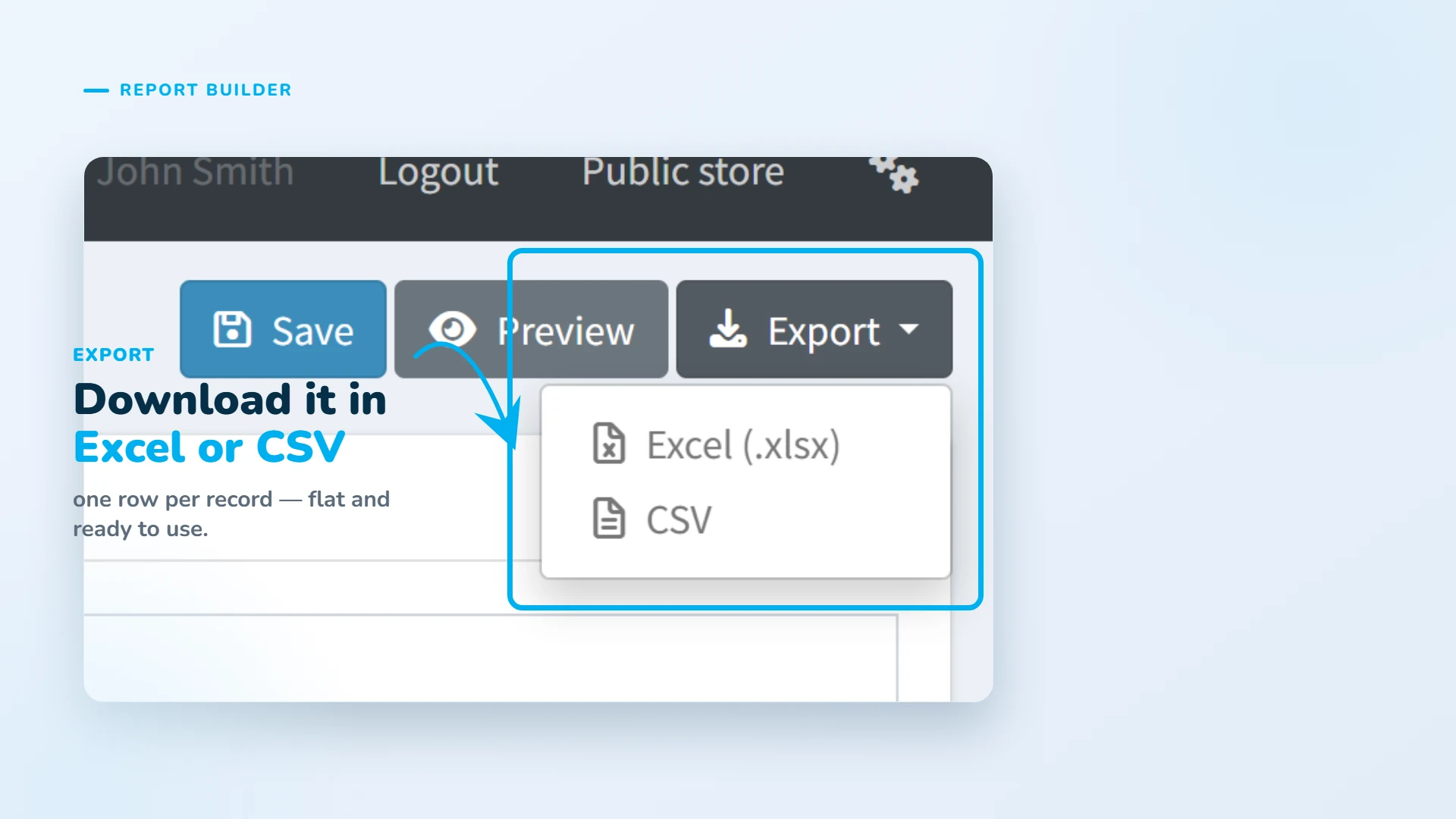Open the Public store link
Image resolution: width=1456 pixels, height=819 pixels.
[x=683, y=173]
